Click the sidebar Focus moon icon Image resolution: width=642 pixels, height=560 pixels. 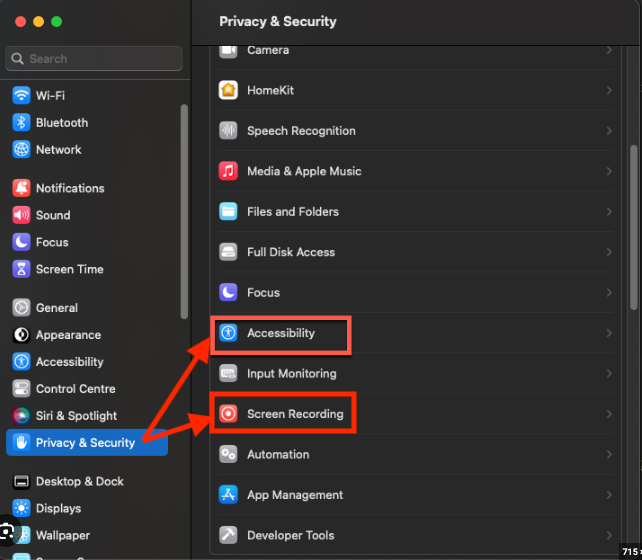[x=21, y=242]
